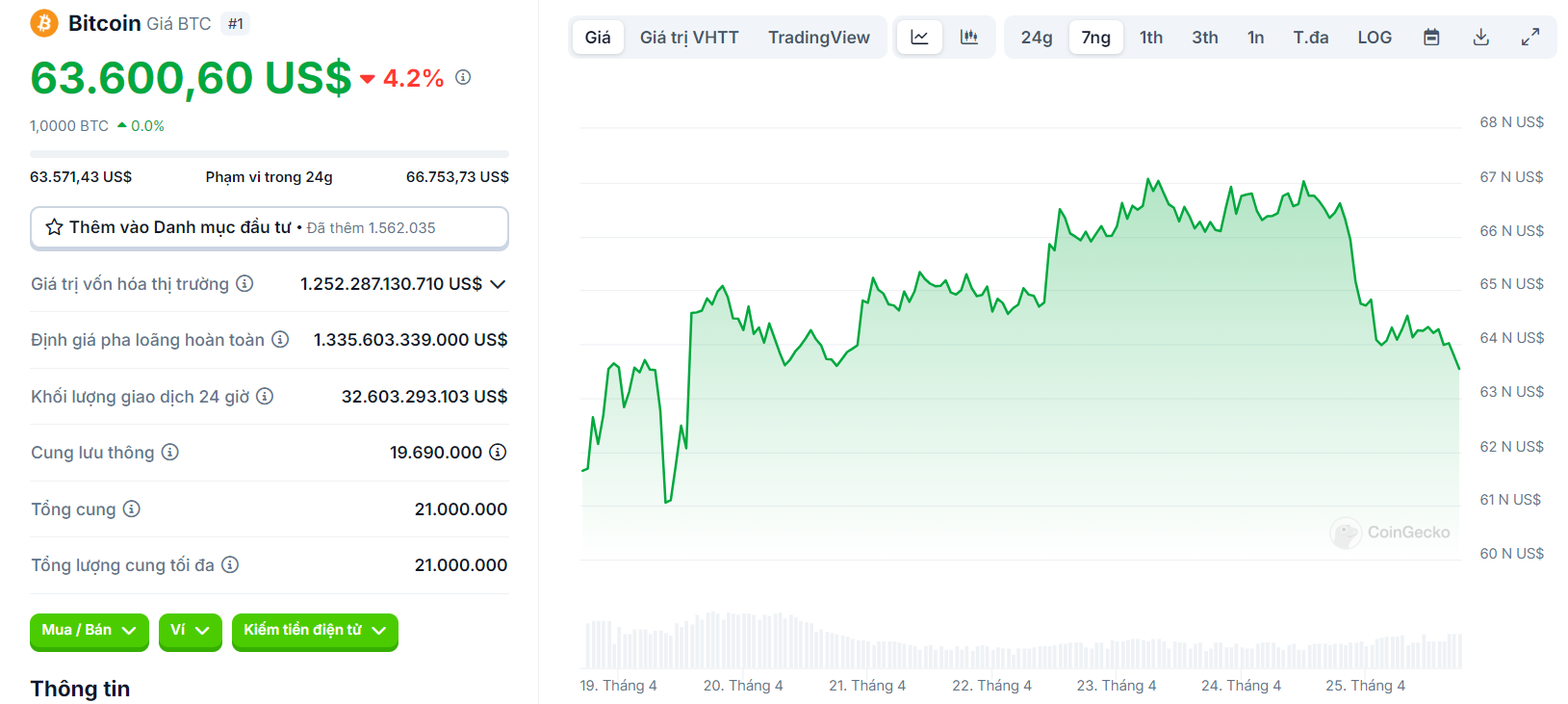Click the volume bars below the chart
The height and width of the screenshot is (704, 1568).
tap(1024, 640)
